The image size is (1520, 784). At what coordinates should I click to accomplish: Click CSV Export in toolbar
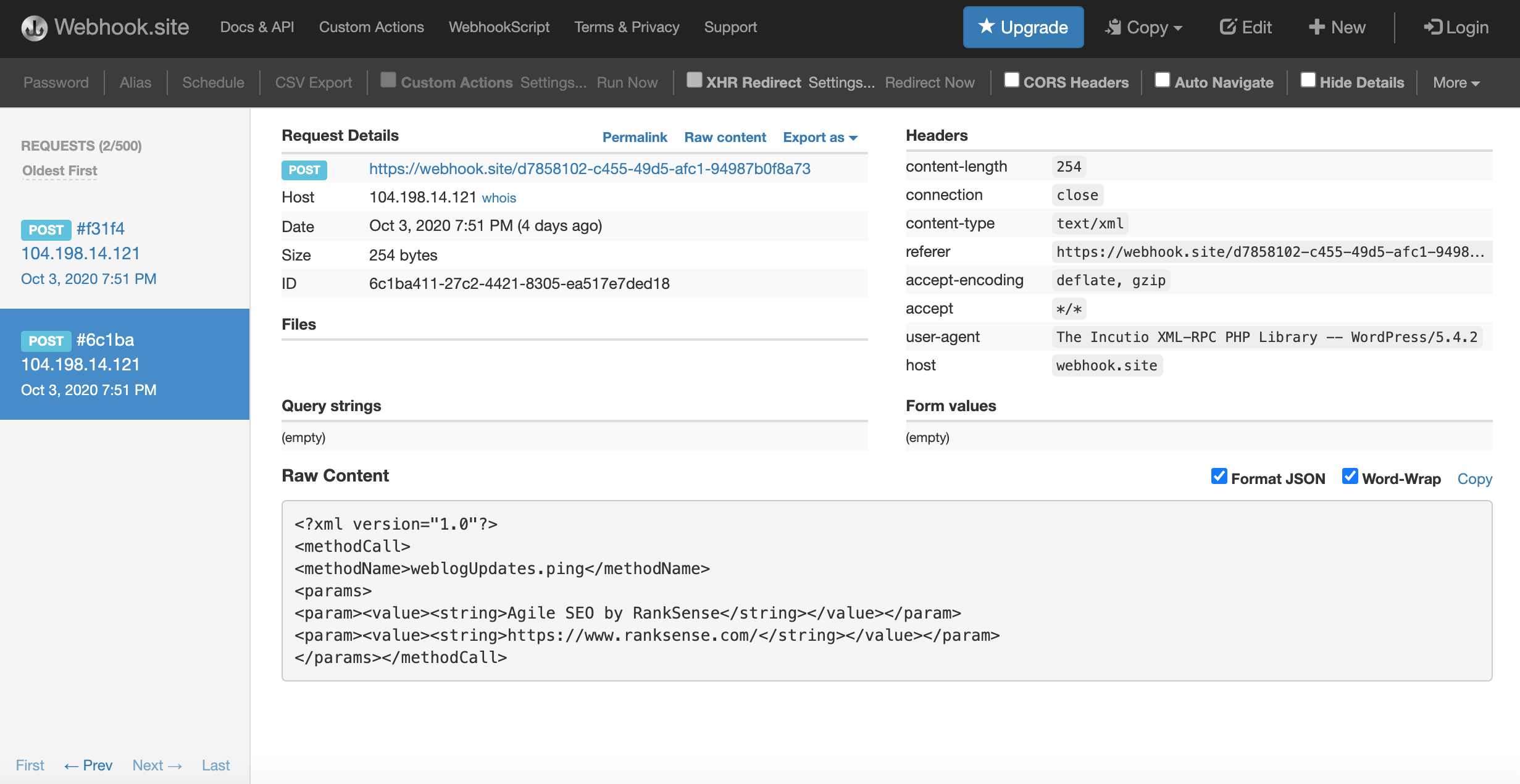pyautogui.click(x=313, y=82)
